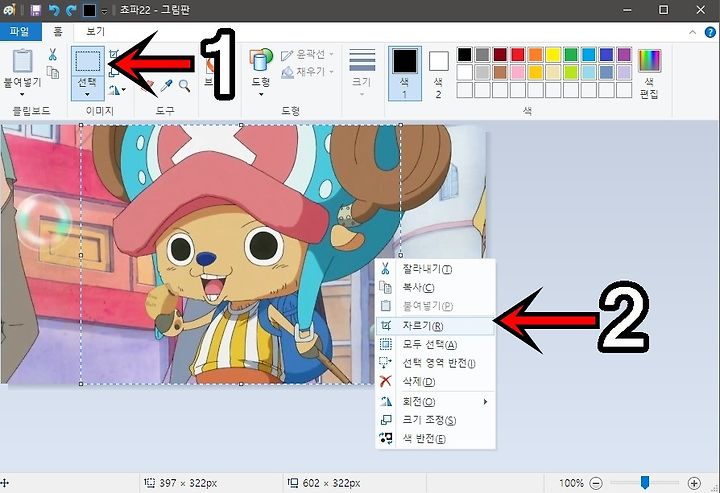The image size is (720, 493).
Task: Open Customize Quick Access Toolbar dropdown
Action: [x=104, y=11]
